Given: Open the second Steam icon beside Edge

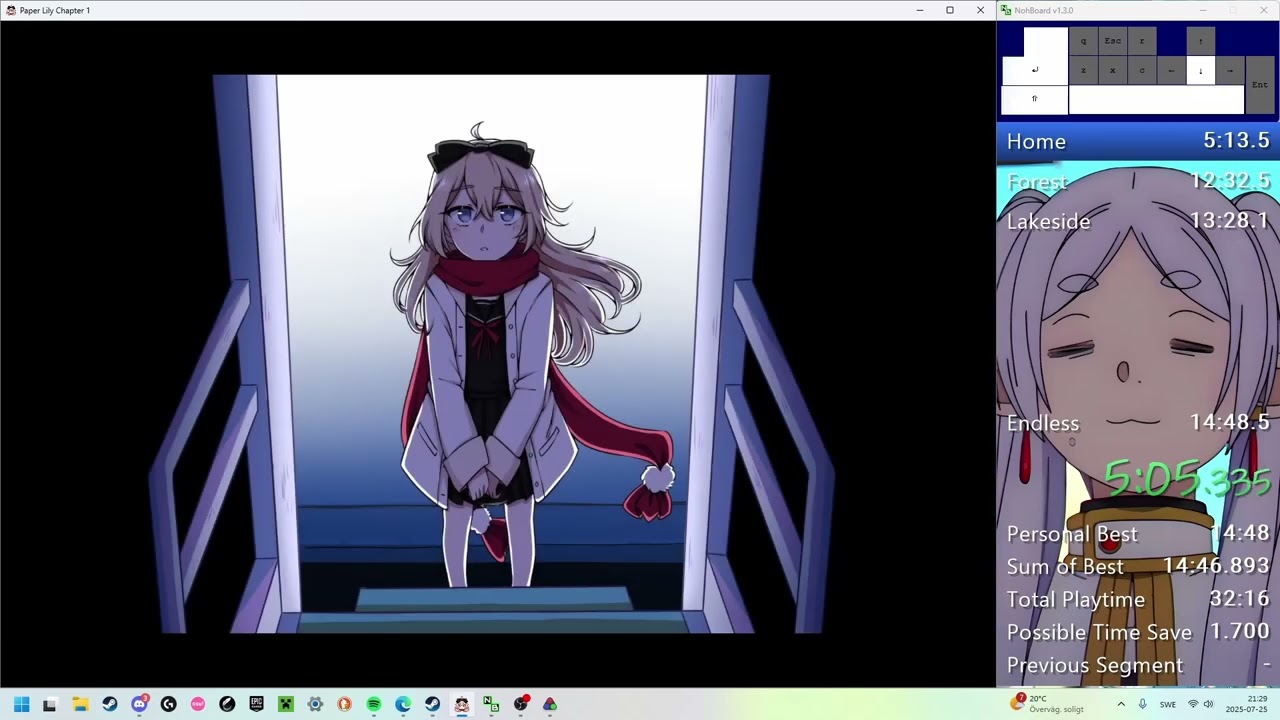Looking at the screenshot, I should pos(432,704).
